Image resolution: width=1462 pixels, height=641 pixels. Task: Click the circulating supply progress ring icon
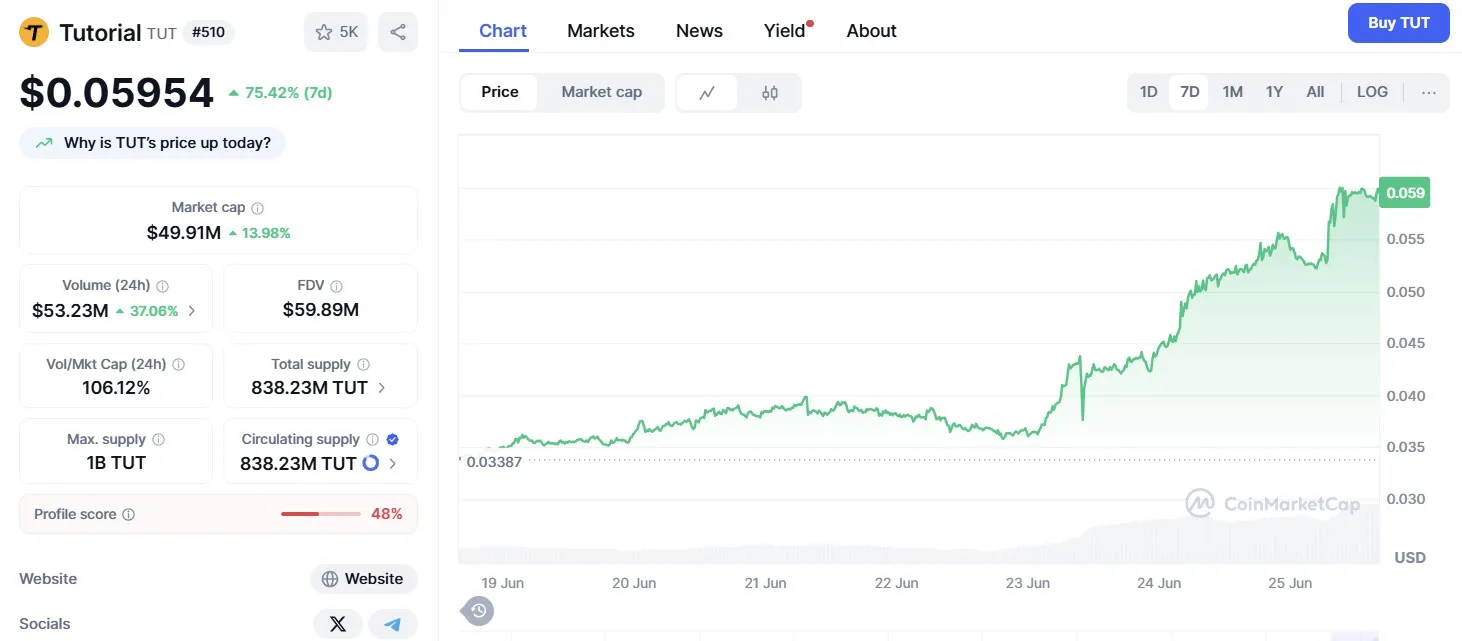370,463
